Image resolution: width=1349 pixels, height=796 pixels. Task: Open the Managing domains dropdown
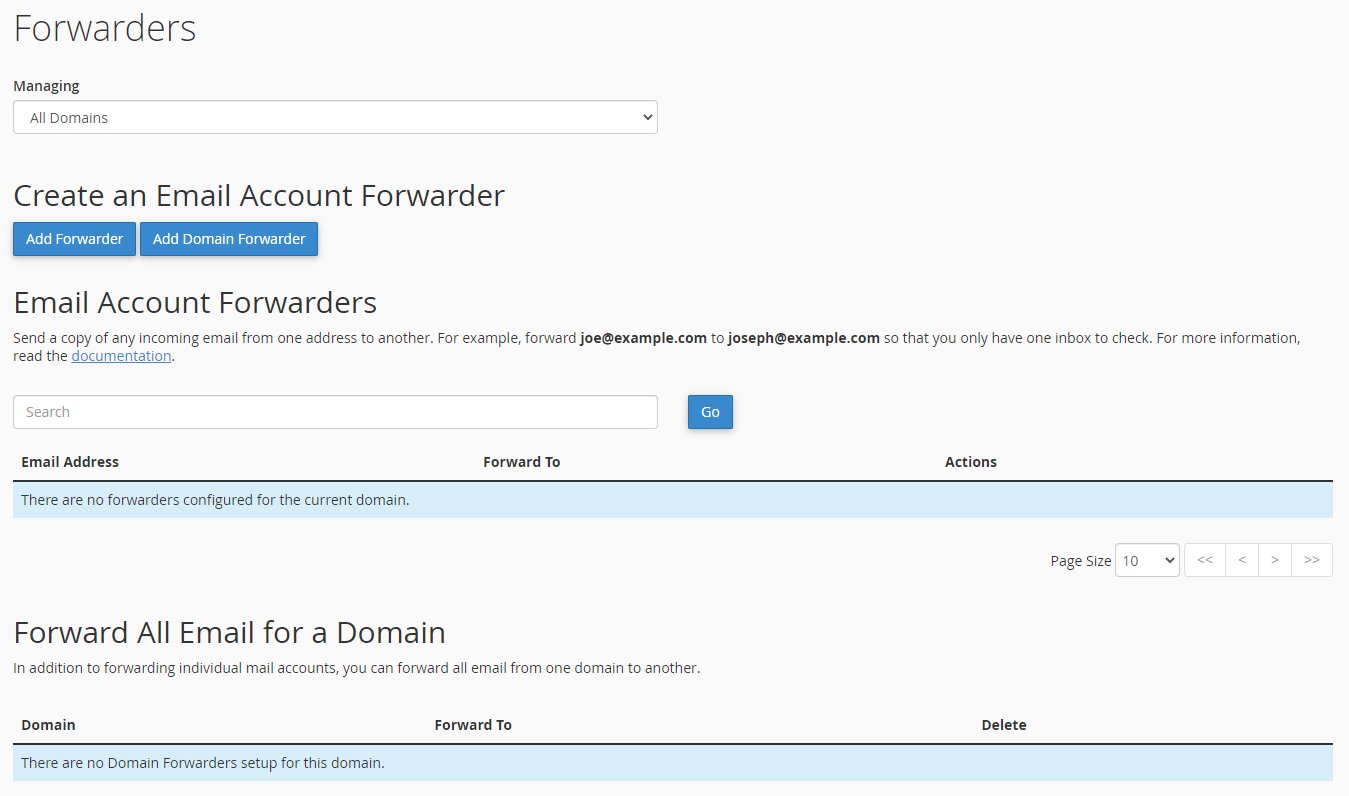[x=335, y=117]
